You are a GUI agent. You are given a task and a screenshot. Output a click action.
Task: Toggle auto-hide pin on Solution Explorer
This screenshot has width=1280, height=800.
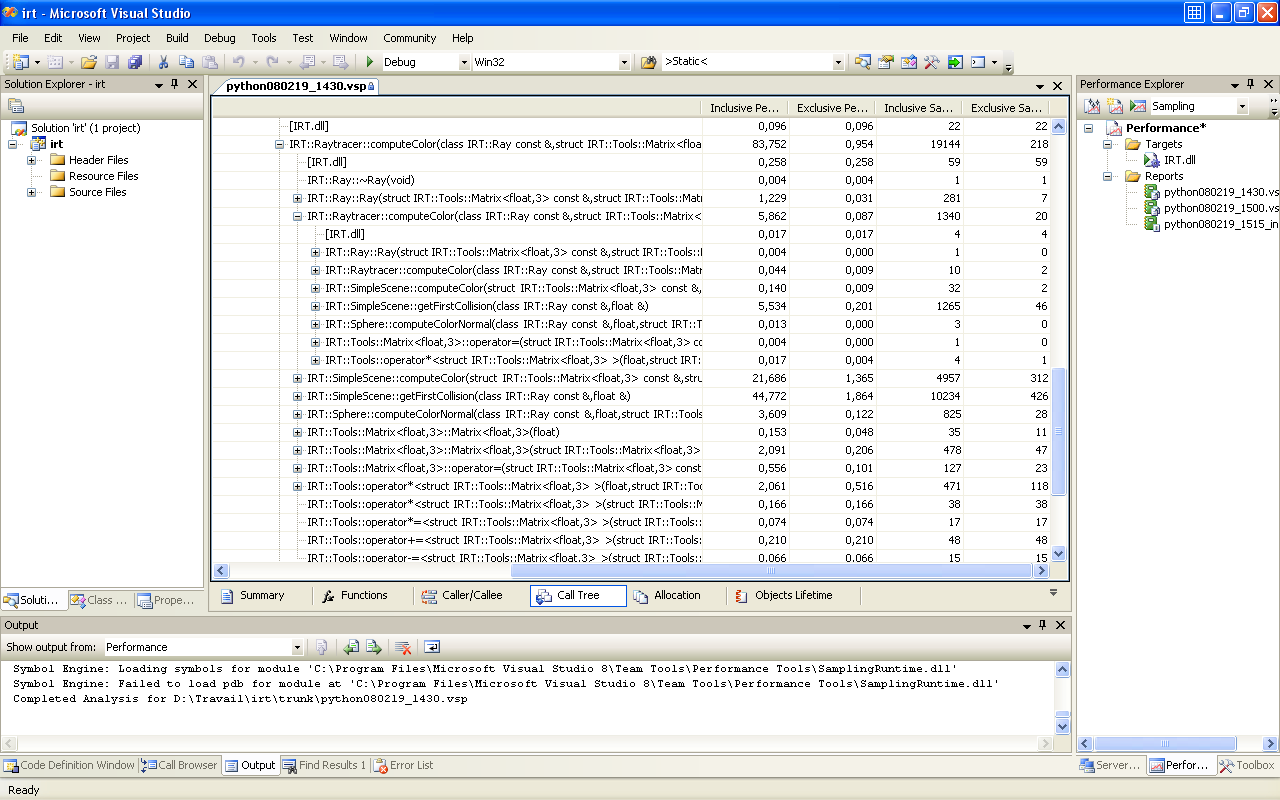(174, 84)
